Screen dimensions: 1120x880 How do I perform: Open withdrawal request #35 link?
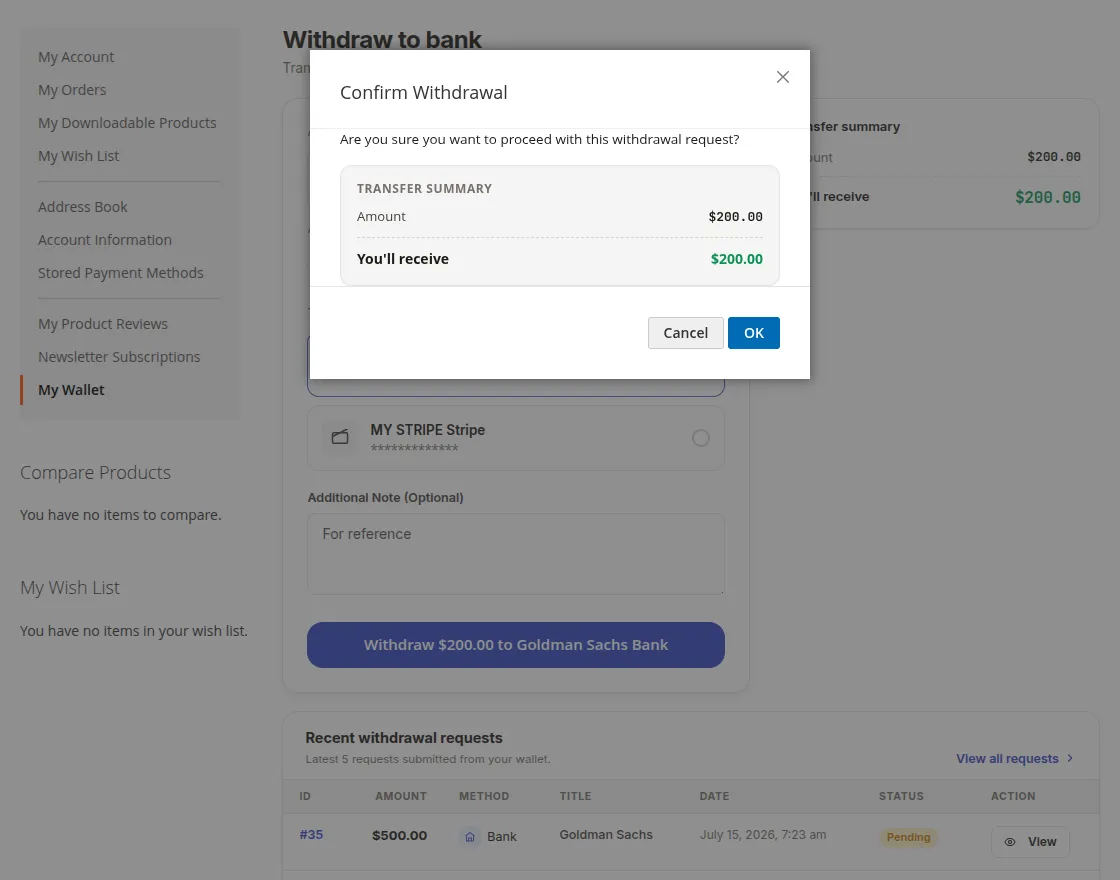click(x=311, y=834)
